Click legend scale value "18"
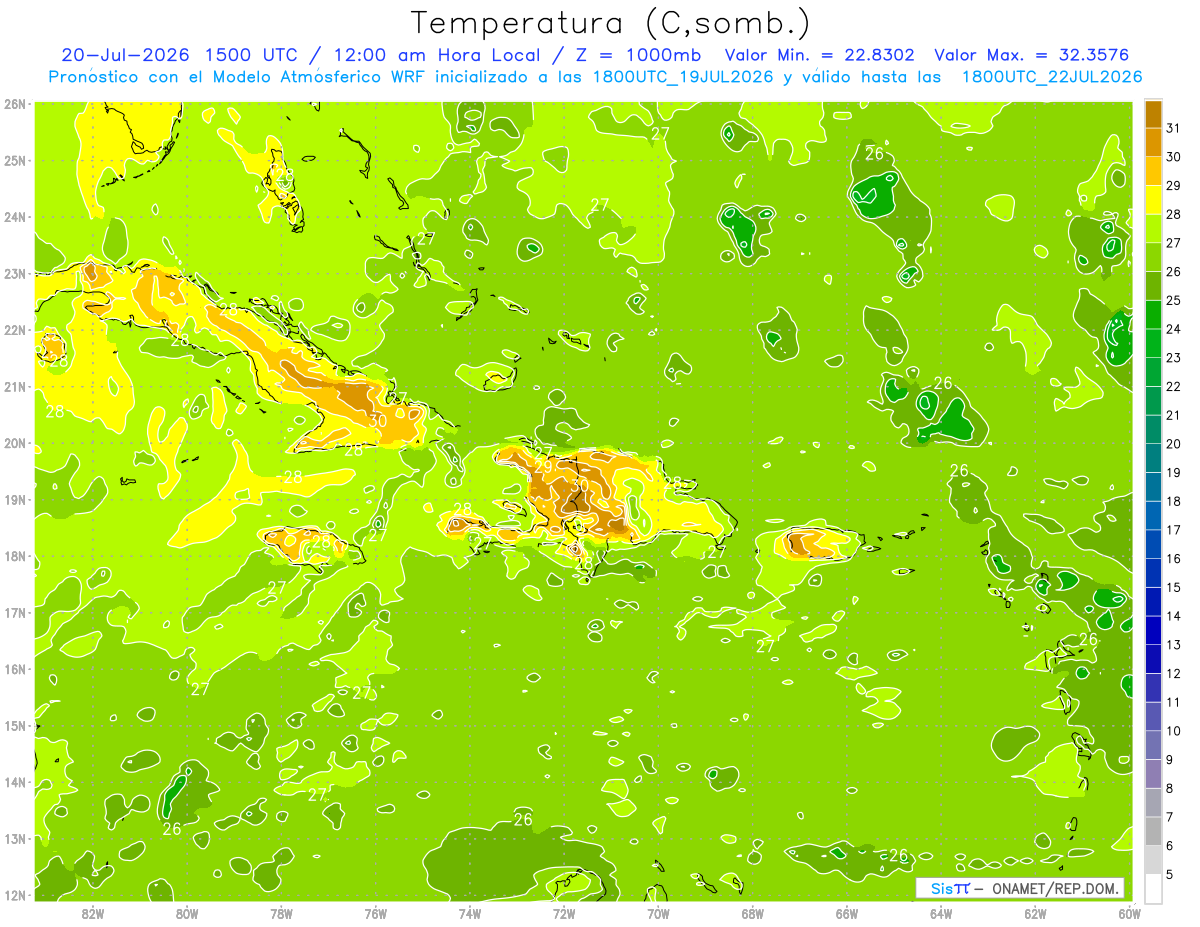This screenshot has height=927, width=1200. click(1173, 501)
